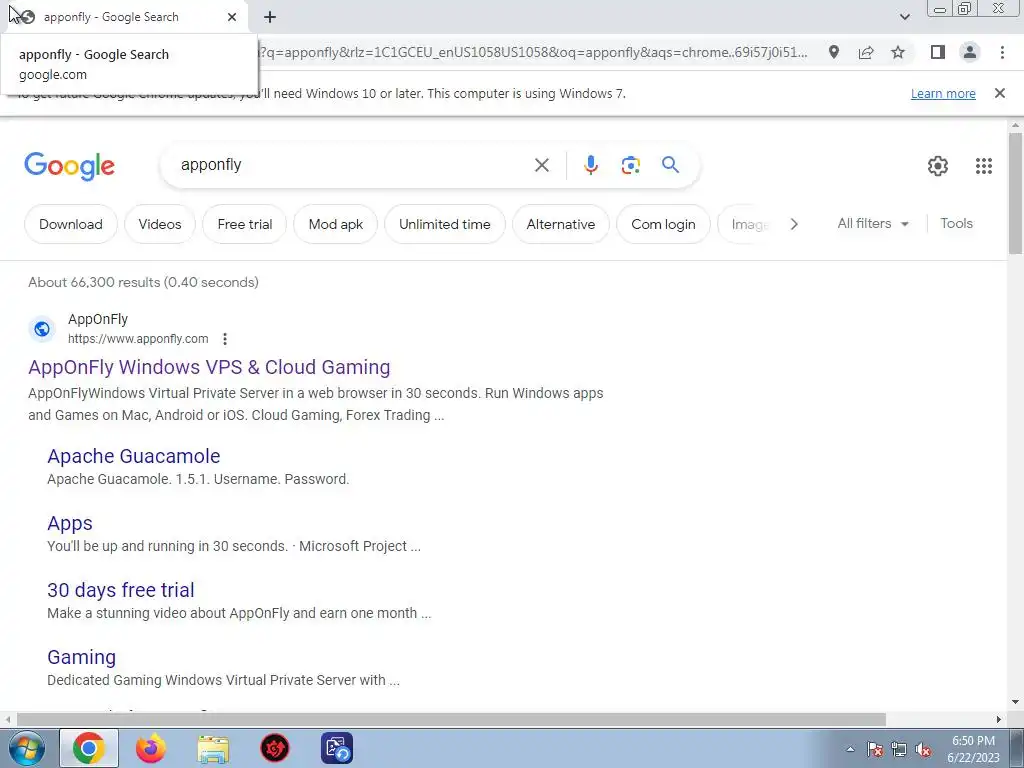The image size is (1024, 768).
Task: Click the horizontal scrollbar right arrow
Action: [999, 719]
